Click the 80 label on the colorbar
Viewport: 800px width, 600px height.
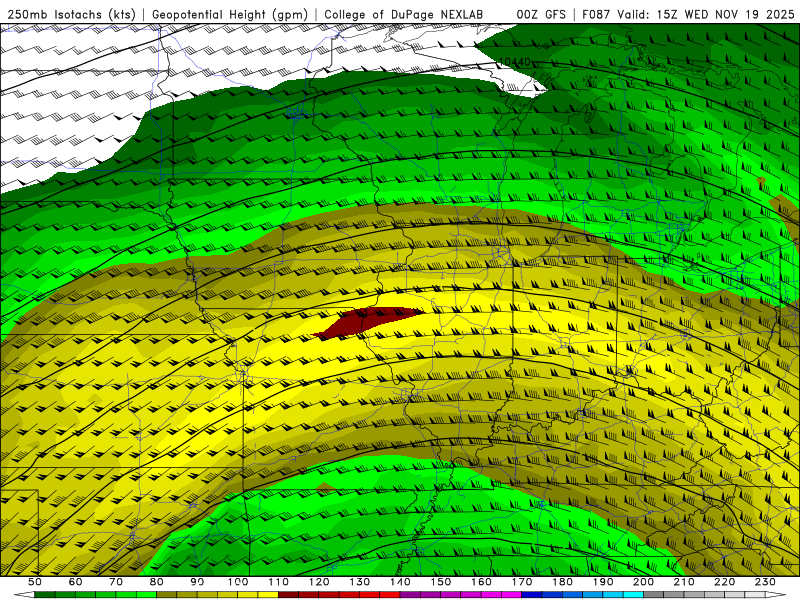[x=157, y=582]
